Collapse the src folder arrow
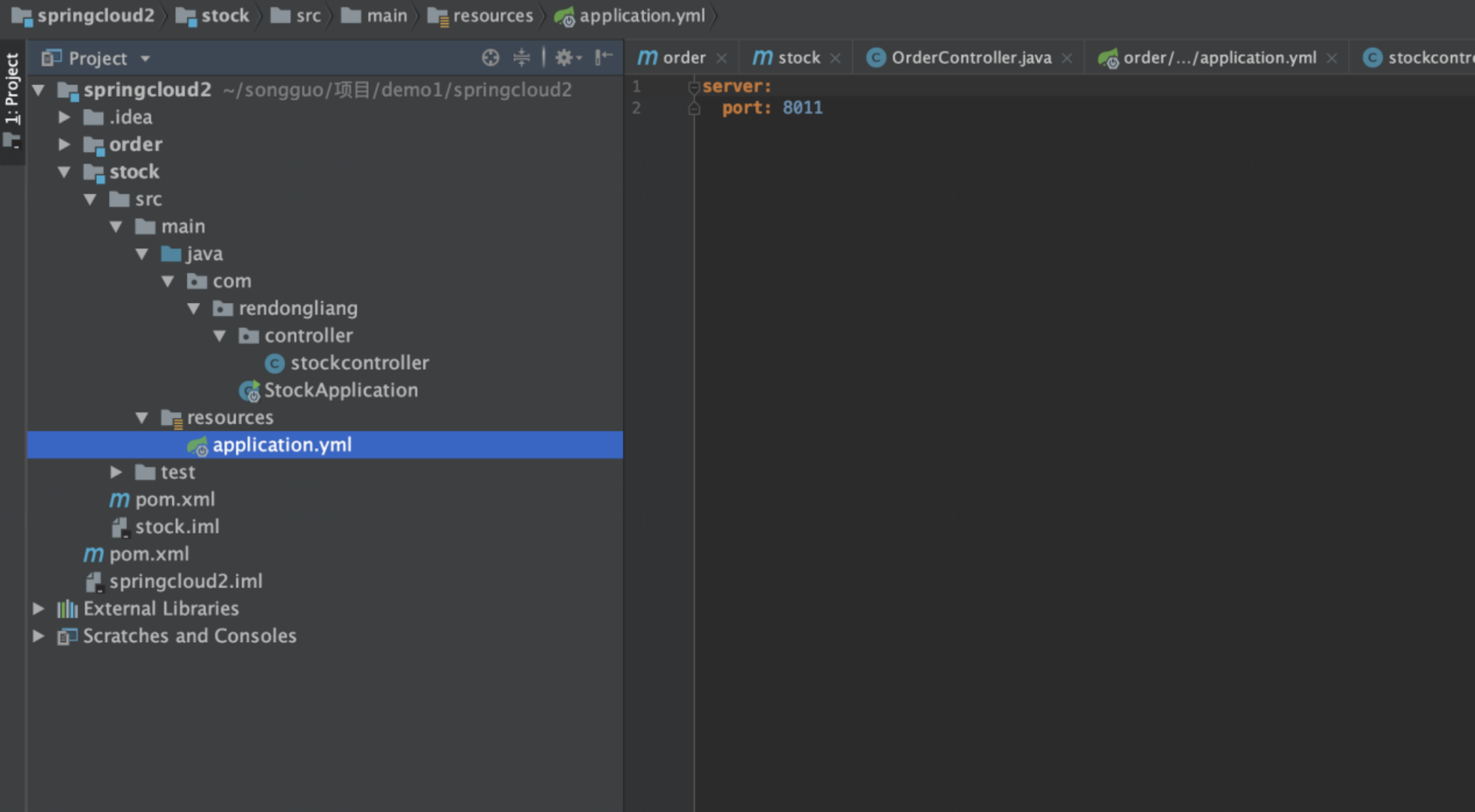This screenshot has width=1475, height=812. tap(90, 199)
